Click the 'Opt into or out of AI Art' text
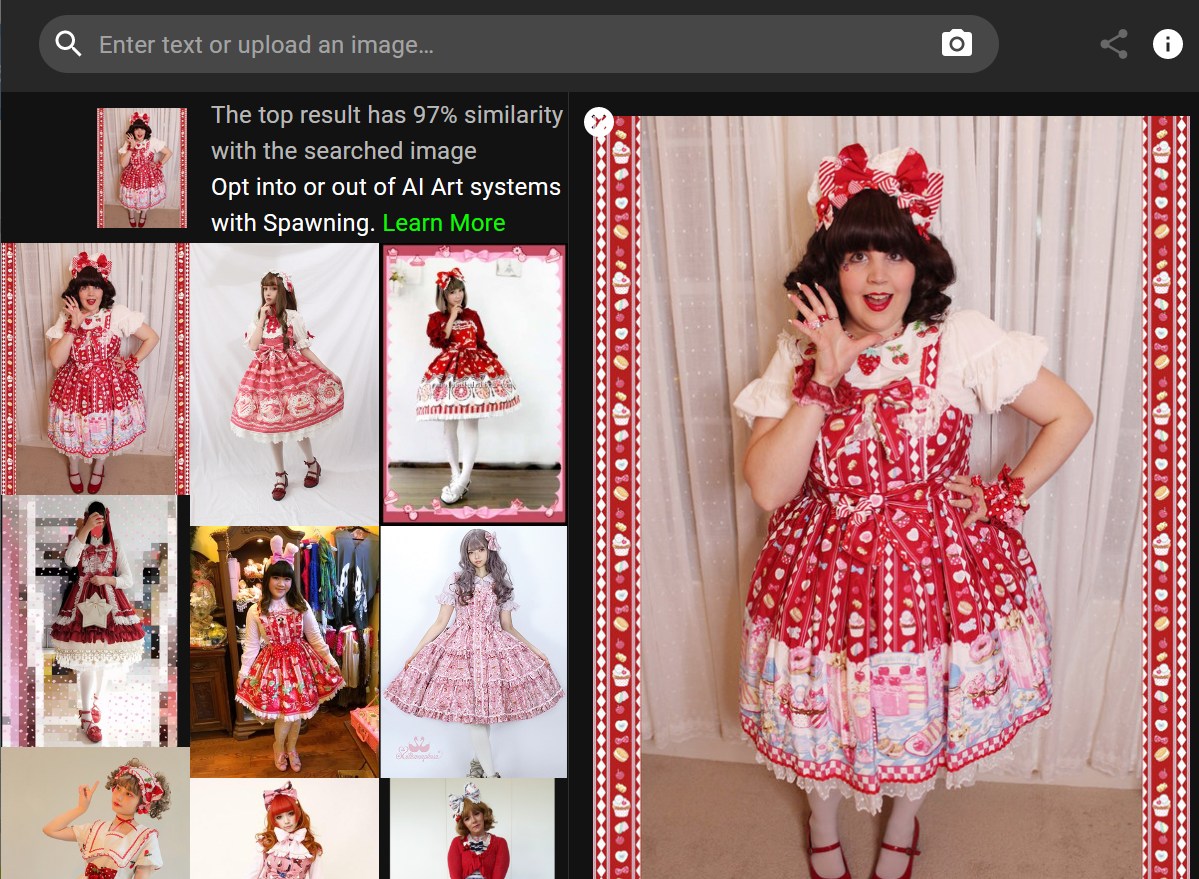1199x879 pixels. tap(385, 187)
